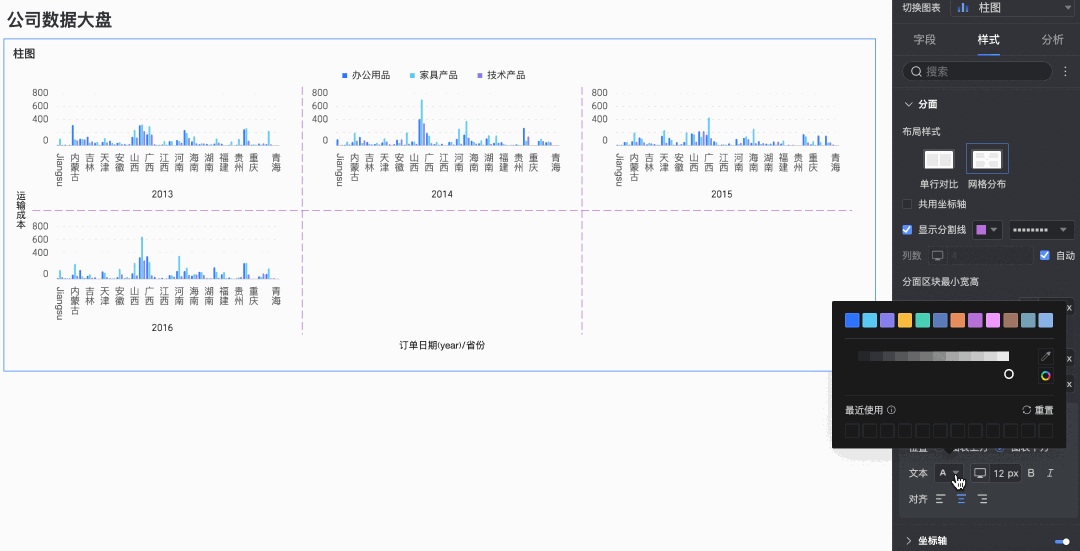Select right text alignment
This screenshot has height=551, width=1080.
[982, 499]
